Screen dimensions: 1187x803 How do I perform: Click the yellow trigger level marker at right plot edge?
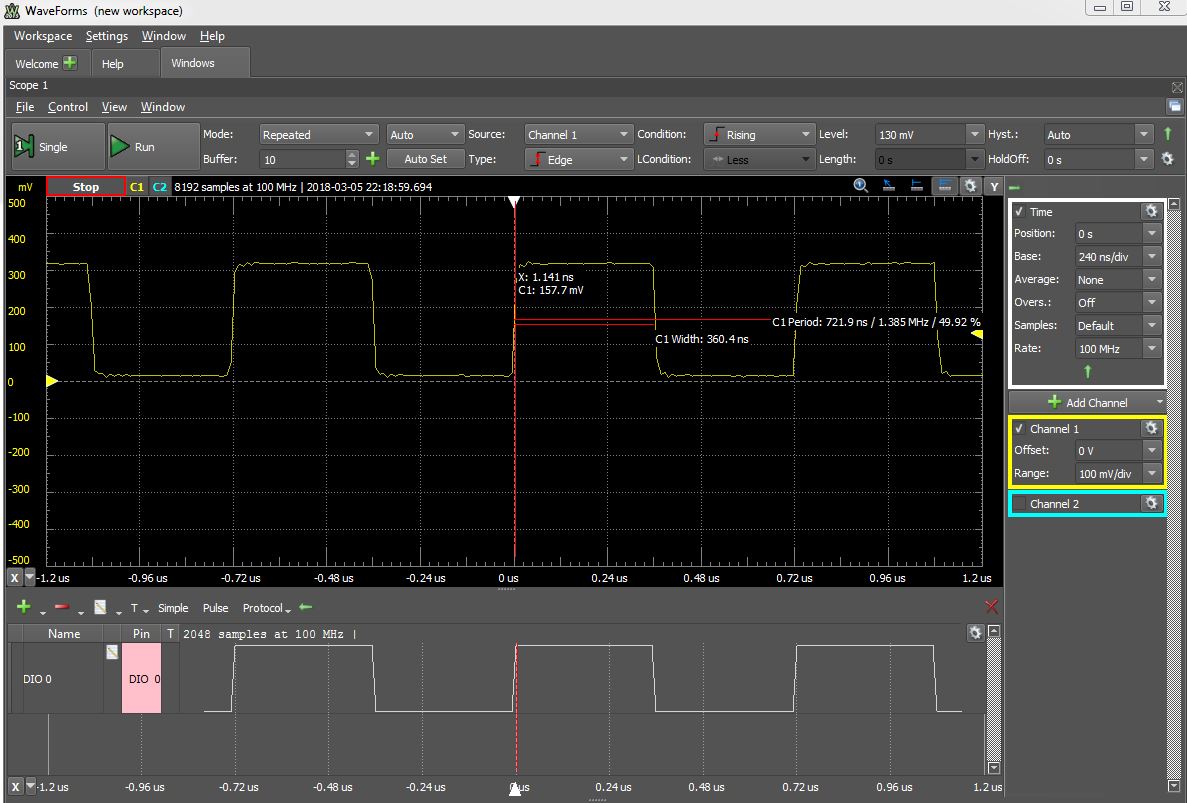[977, 334]
